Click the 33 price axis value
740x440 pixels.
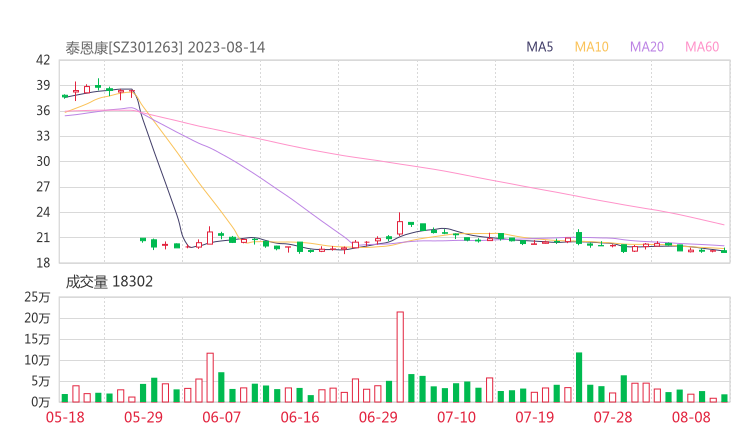tap(43, 136)
